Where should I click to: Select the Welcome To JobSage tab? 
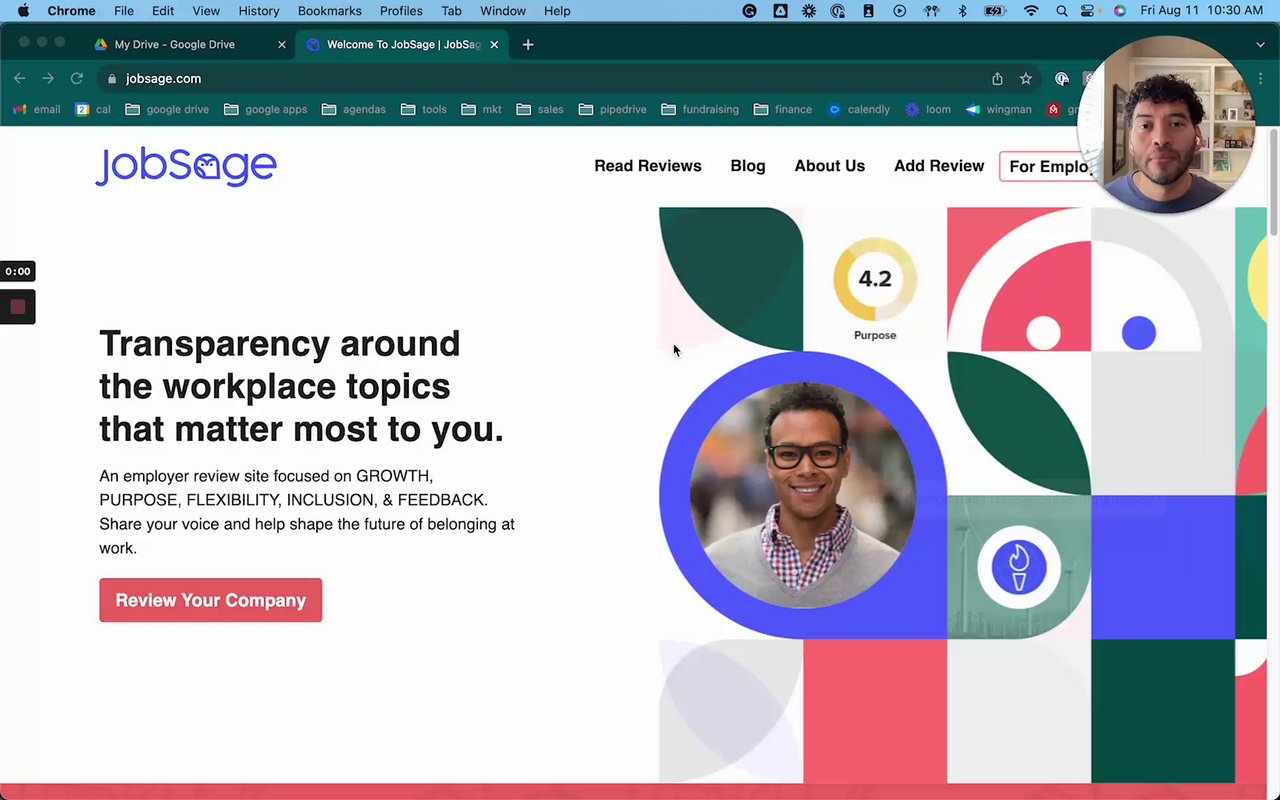point(403,44)
